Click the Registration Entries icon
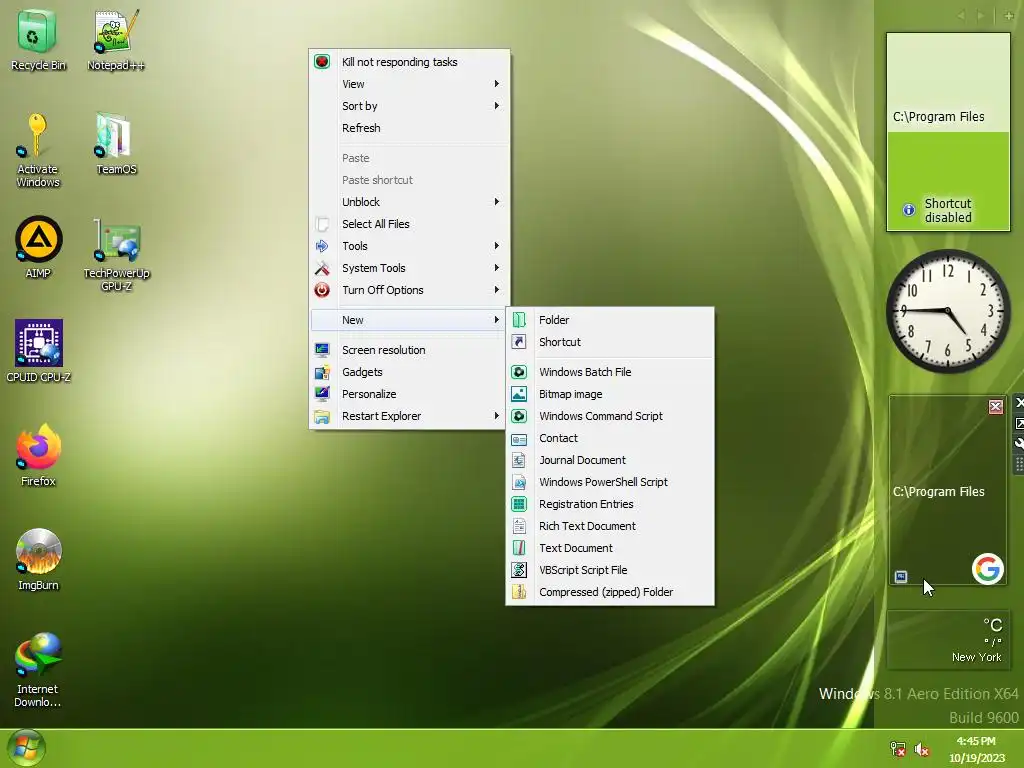The height and width of the screenshot is (768, 1024). (519, 504)
